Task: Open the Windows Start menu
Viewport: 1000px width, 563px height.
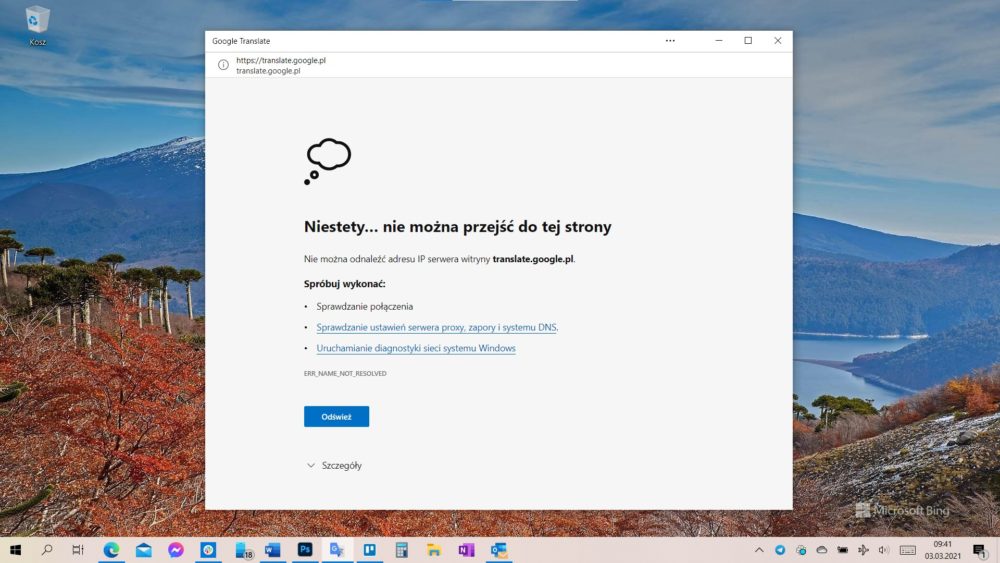Action: [x=15, y=550]
